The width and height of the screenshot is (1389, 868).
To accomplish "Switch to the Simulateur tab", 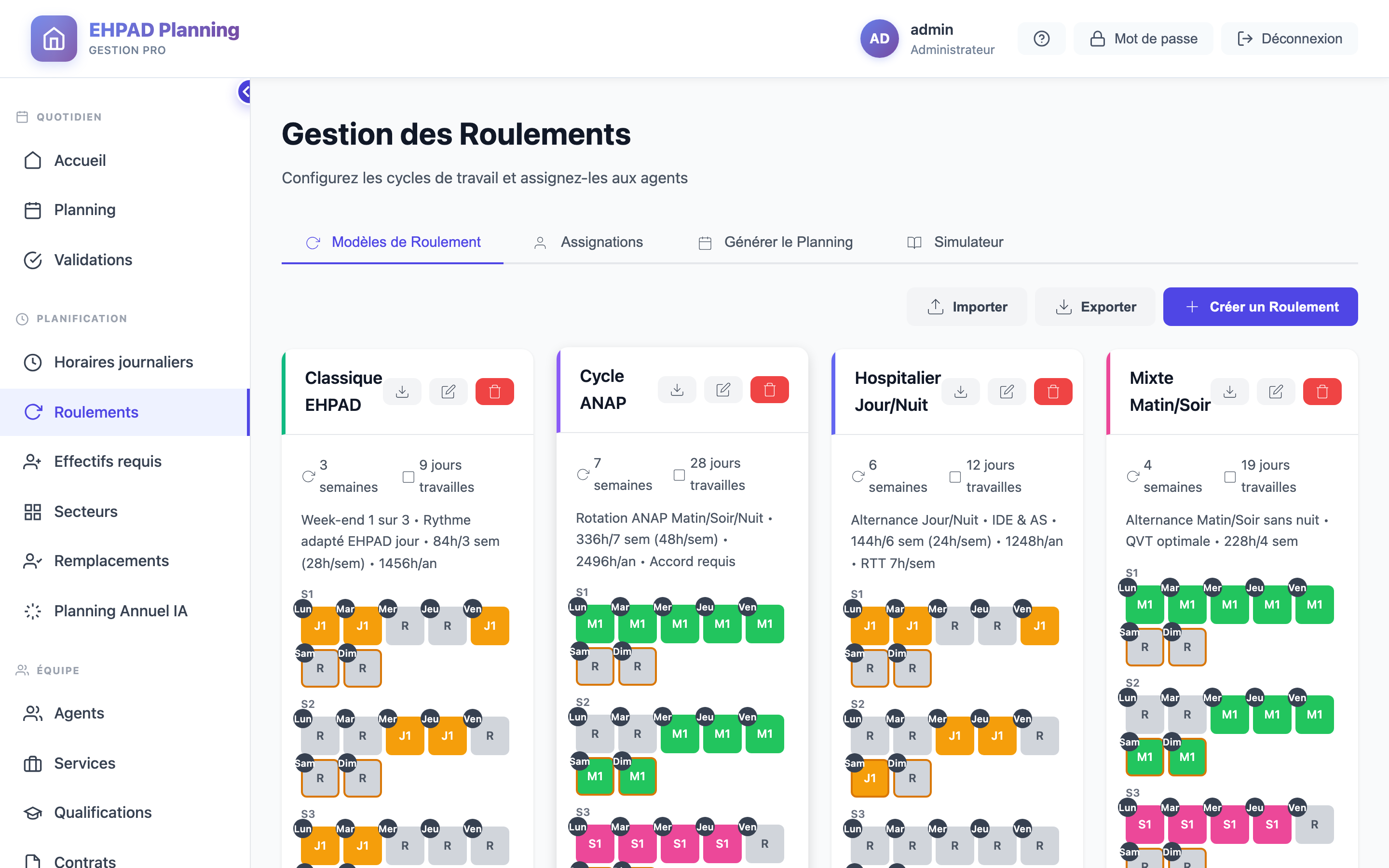I will click(955, 242).
